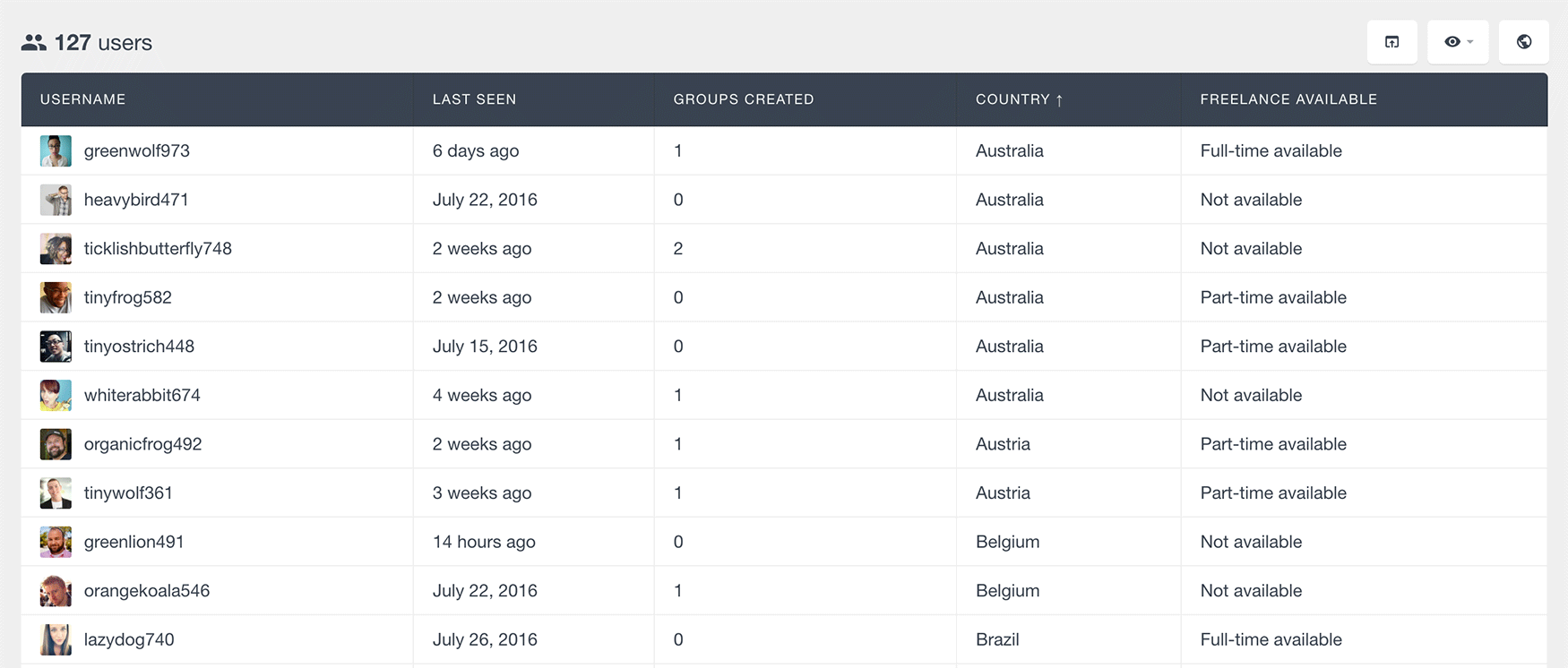Open greenwolf973's avatar
The width and height of the screenshot is (1568, 668).
[56, 150]
